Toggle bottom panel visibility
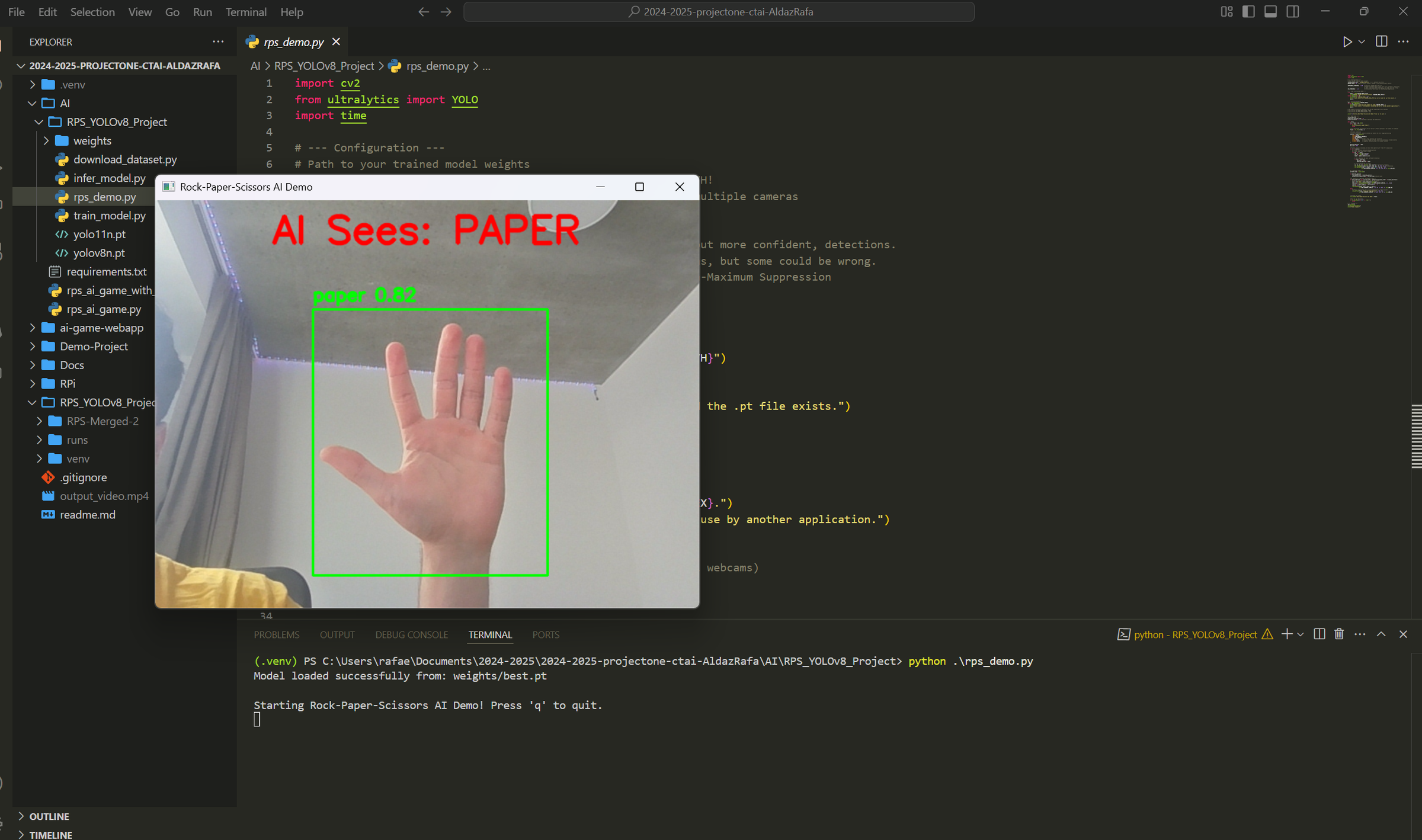1422x840 pixels. [x=1270, y=12]
